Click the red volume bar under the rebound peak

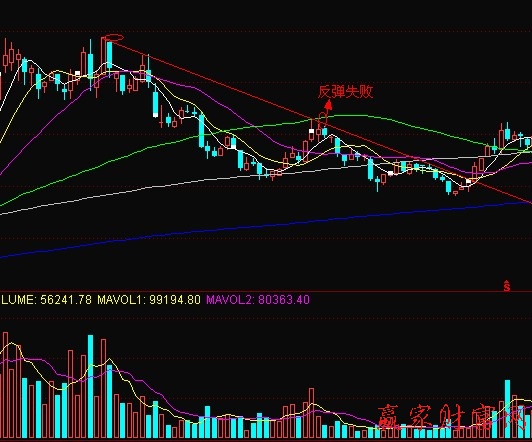tap(311, 413)
